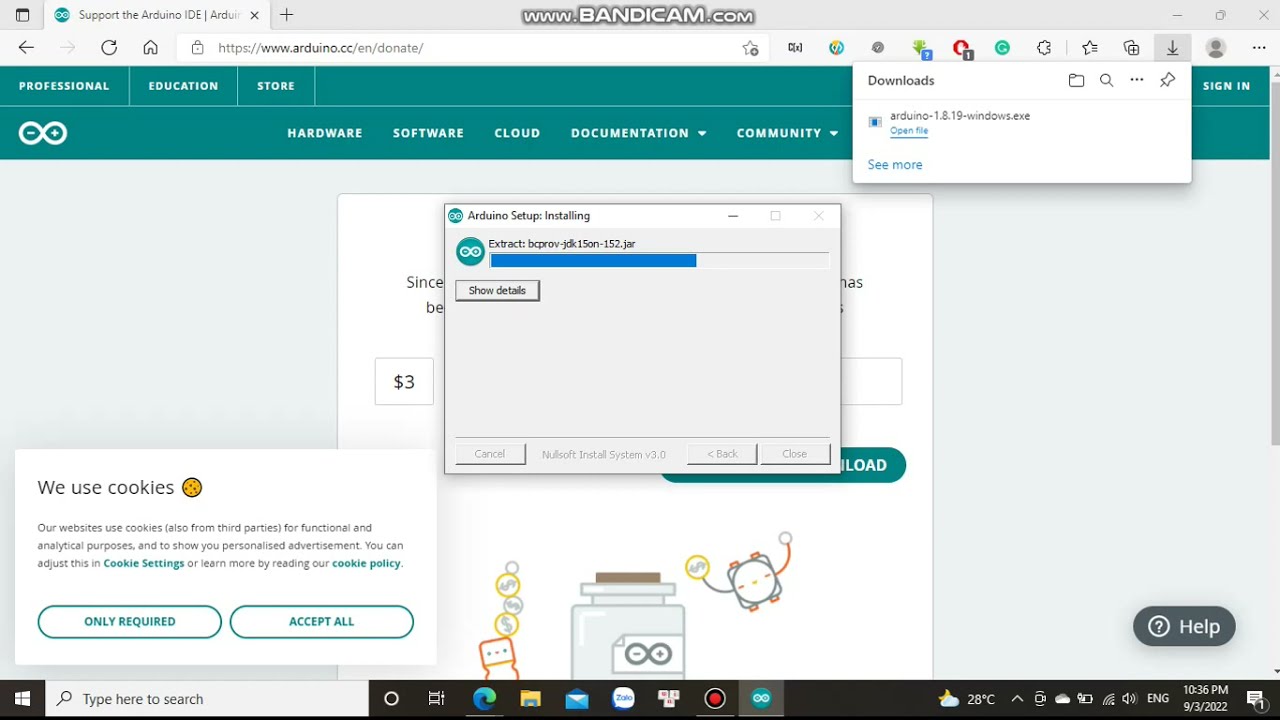Click the red Opera-style extension icon
The height and width of the screenshot is (720, 1280).
pos(962,48)
